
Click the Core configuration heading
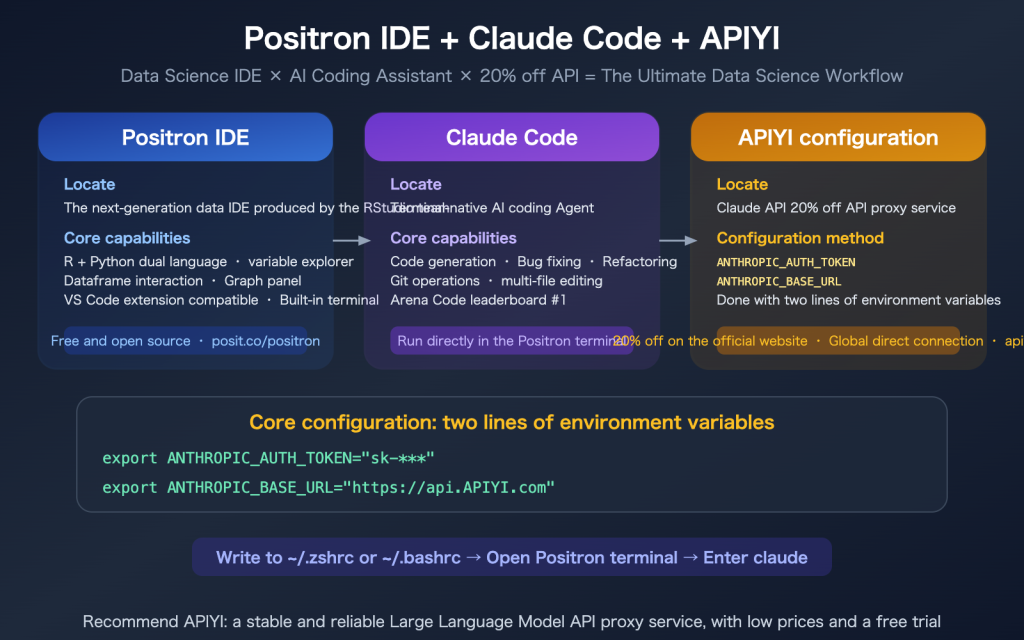[x=511, y=422]
